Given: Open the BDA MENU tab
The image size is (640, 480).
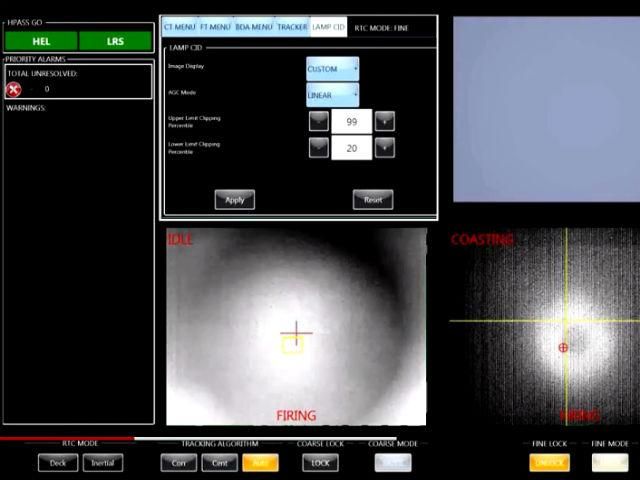Looking at the screenshot, I should (x=253, y=27).
